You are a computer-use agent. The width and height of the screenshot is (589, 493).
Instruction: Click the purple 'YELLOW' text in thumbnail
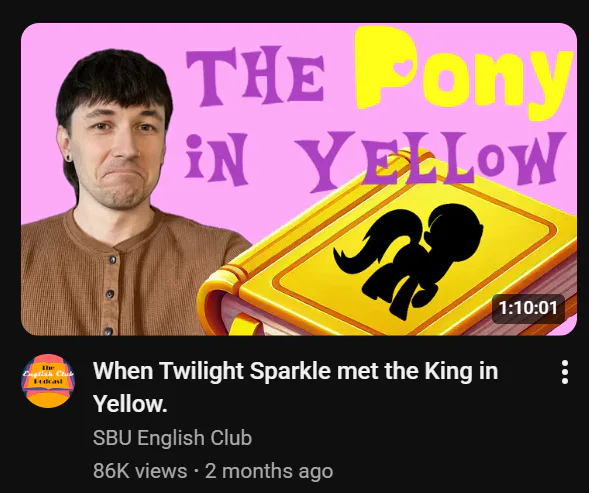[x=429, y=159]
